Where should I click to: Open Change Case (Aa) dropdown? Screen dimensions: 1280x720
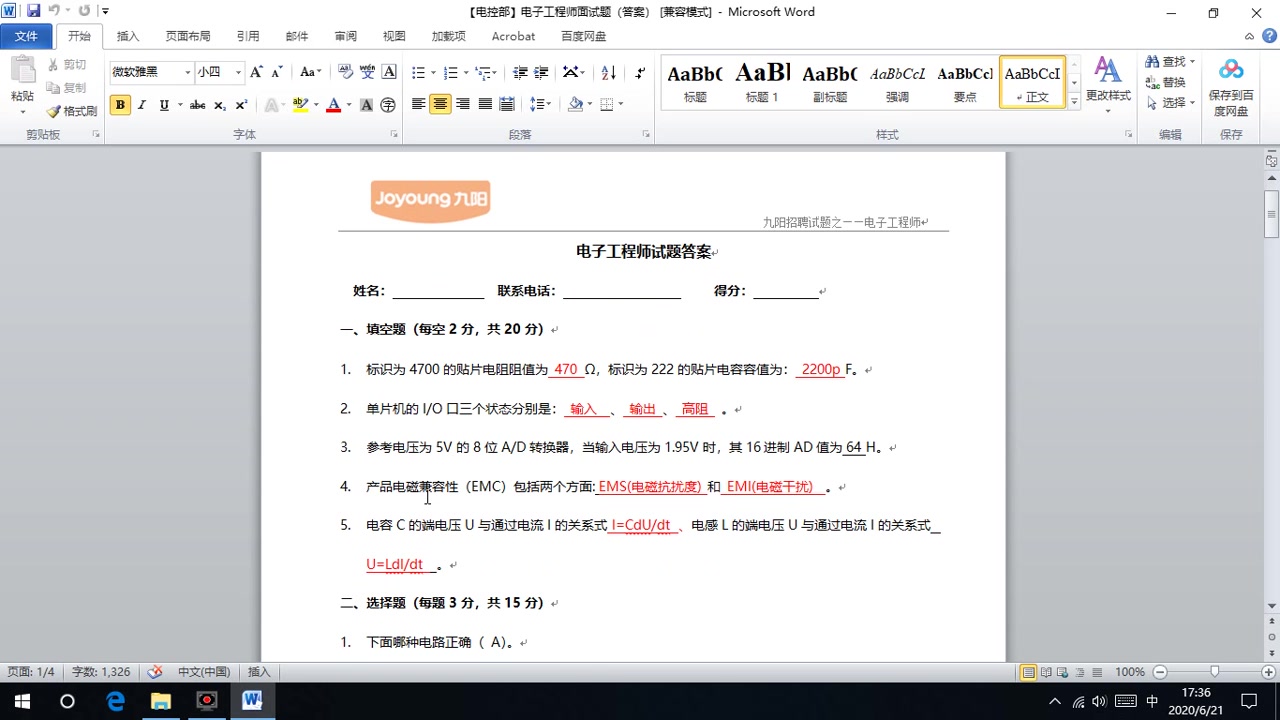coord(311,72)
